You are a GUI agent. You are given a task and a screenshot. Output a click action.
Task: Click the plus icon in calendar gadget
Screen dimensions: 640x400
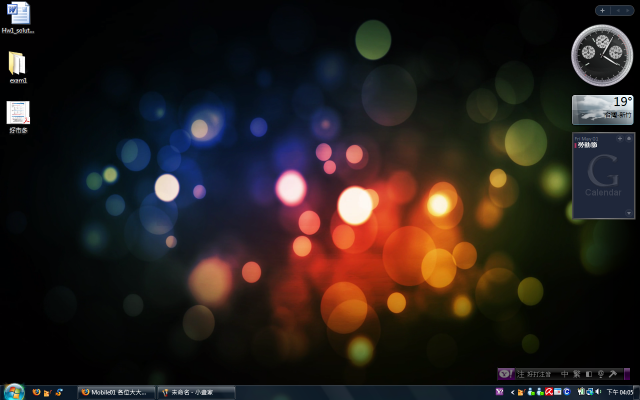(x=620, y=138)
